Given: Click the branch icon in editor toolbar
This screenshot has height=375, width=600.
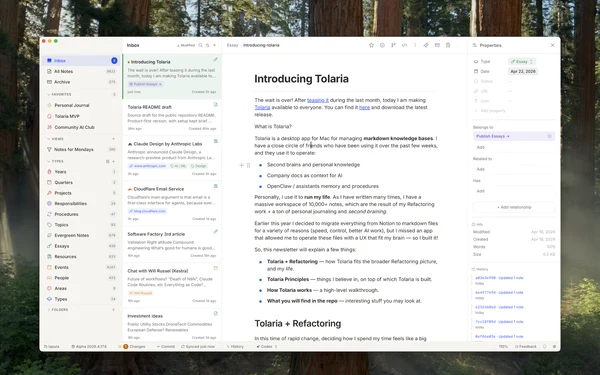Looking at the screenshot, I should [393, 45].
